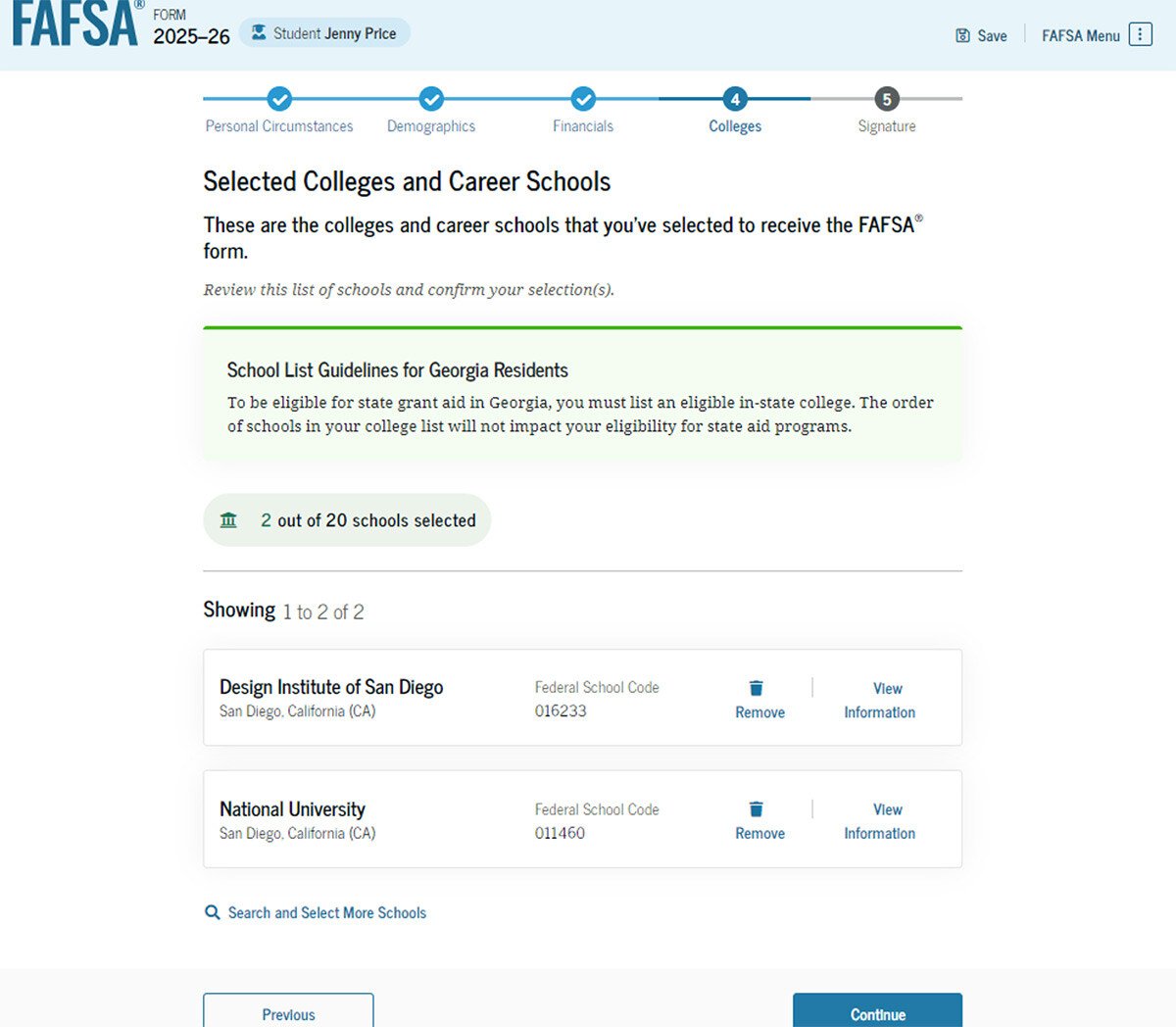
Task: Click the Design Institute of San Diego name
Action: 331,687
